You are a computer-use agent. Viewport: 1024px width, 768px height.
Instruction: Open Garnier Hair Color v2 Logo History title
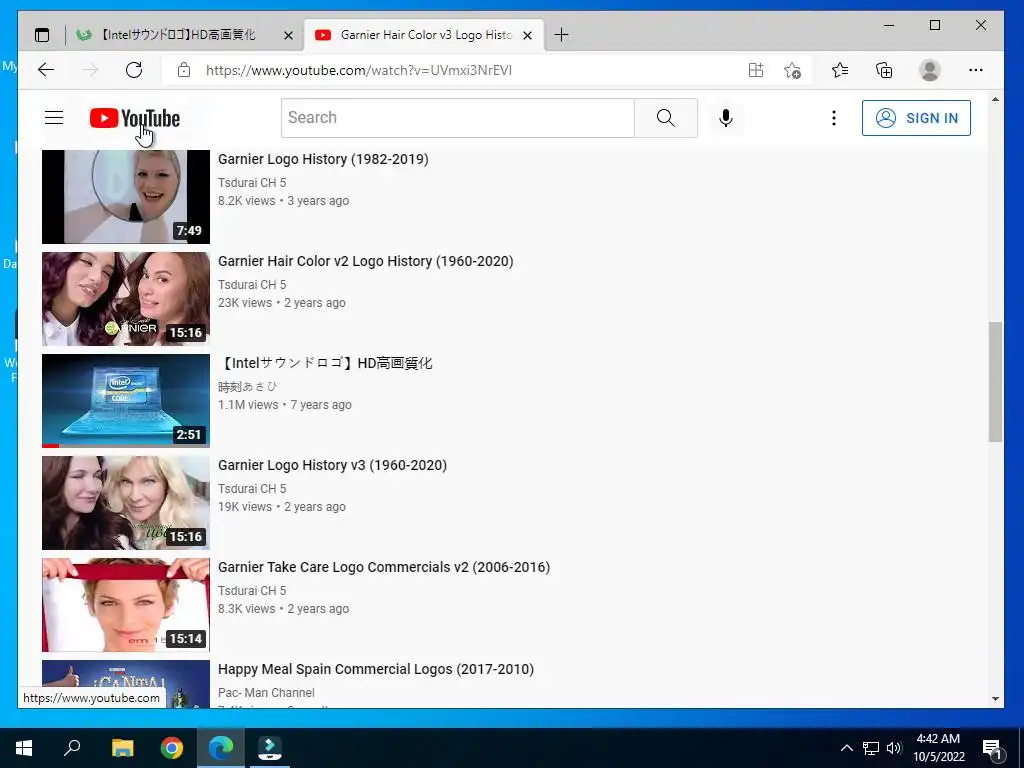[x=366, y=261]
